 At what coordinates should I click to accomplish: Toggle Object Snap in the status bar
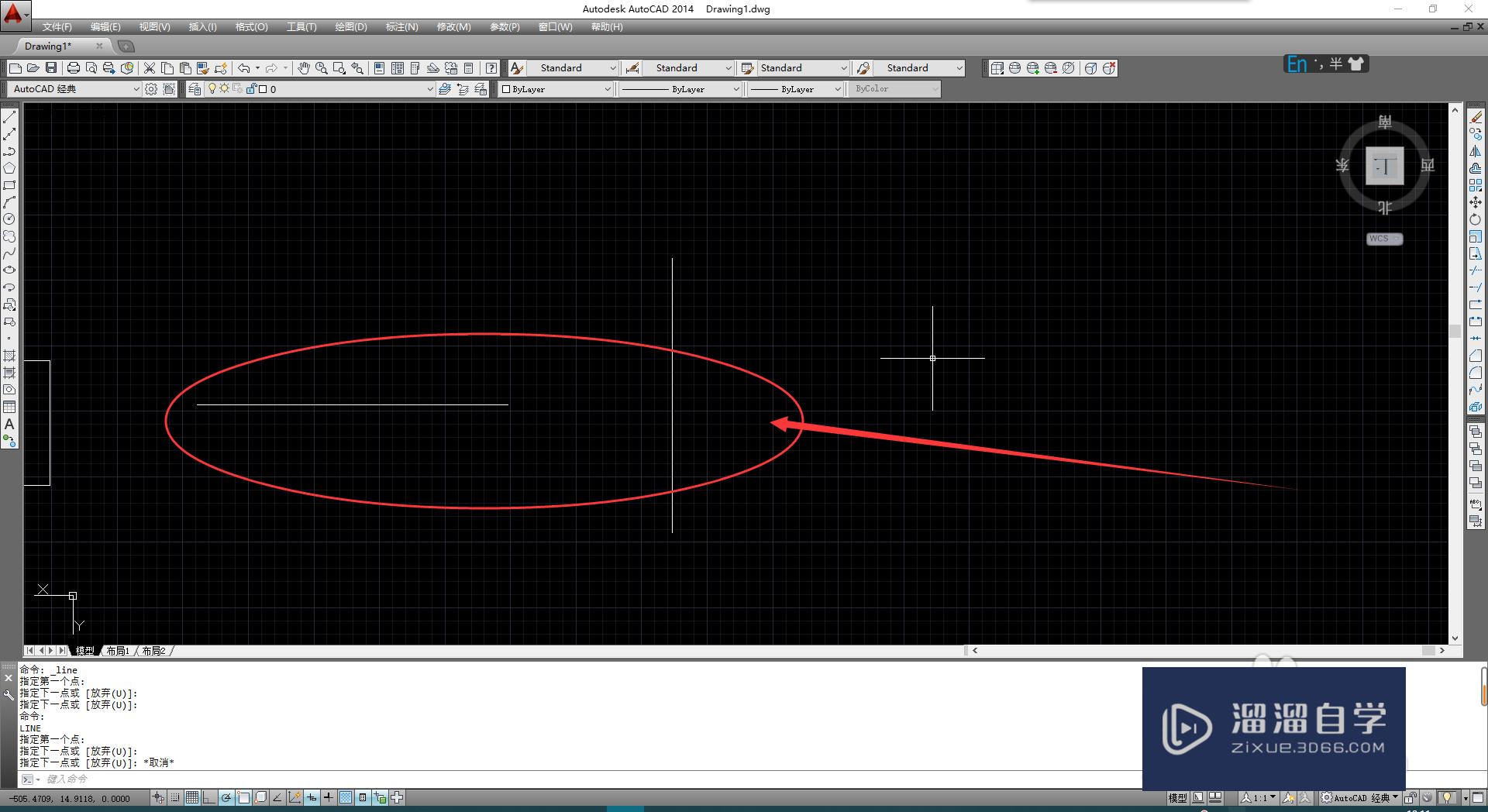pos(243,797)
